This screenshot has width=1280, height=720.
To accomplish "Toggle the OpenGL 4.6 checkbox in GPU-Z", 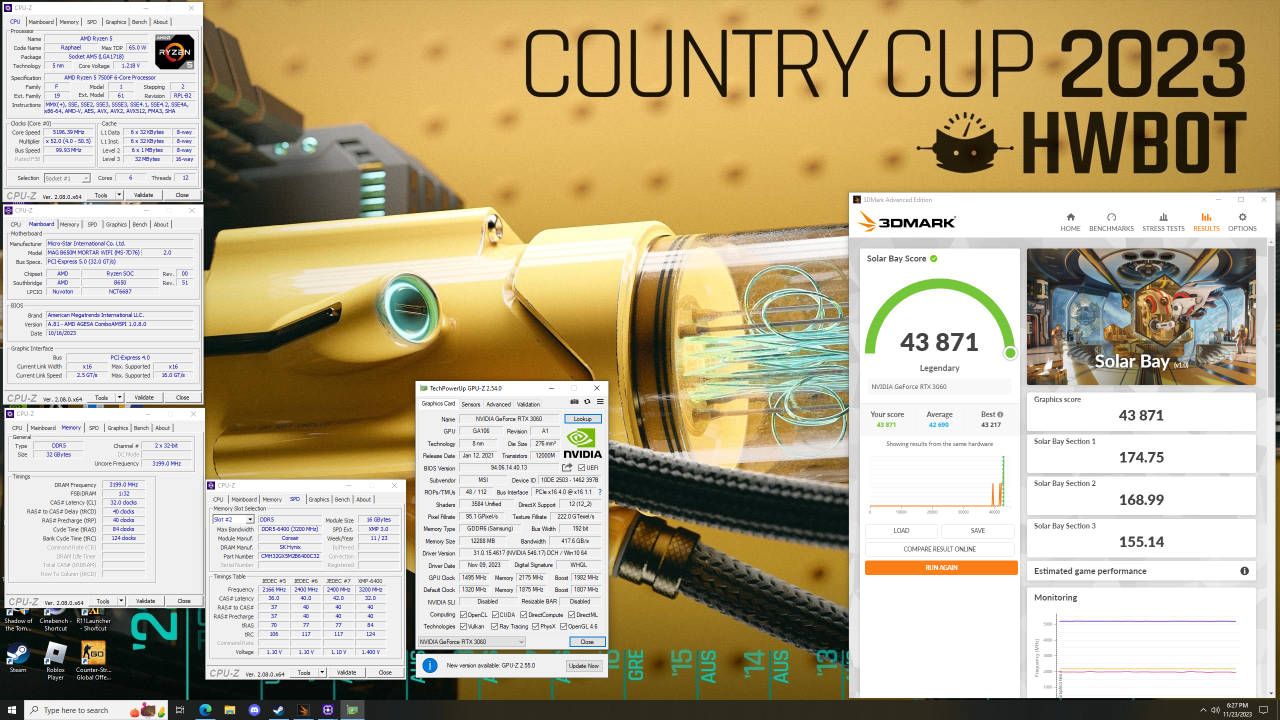I will [565, 626].
